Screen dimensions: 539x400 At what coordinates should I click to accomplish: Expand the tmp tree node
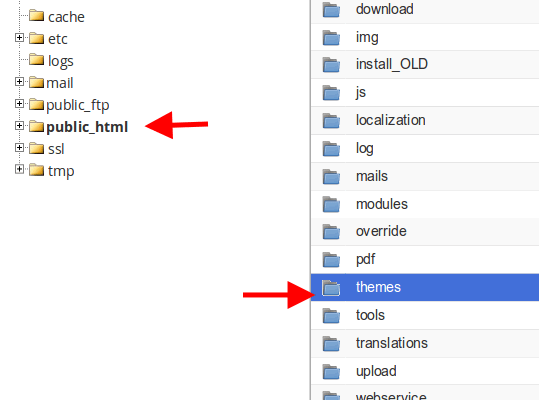pyautogui.click(x=20, y=169)
